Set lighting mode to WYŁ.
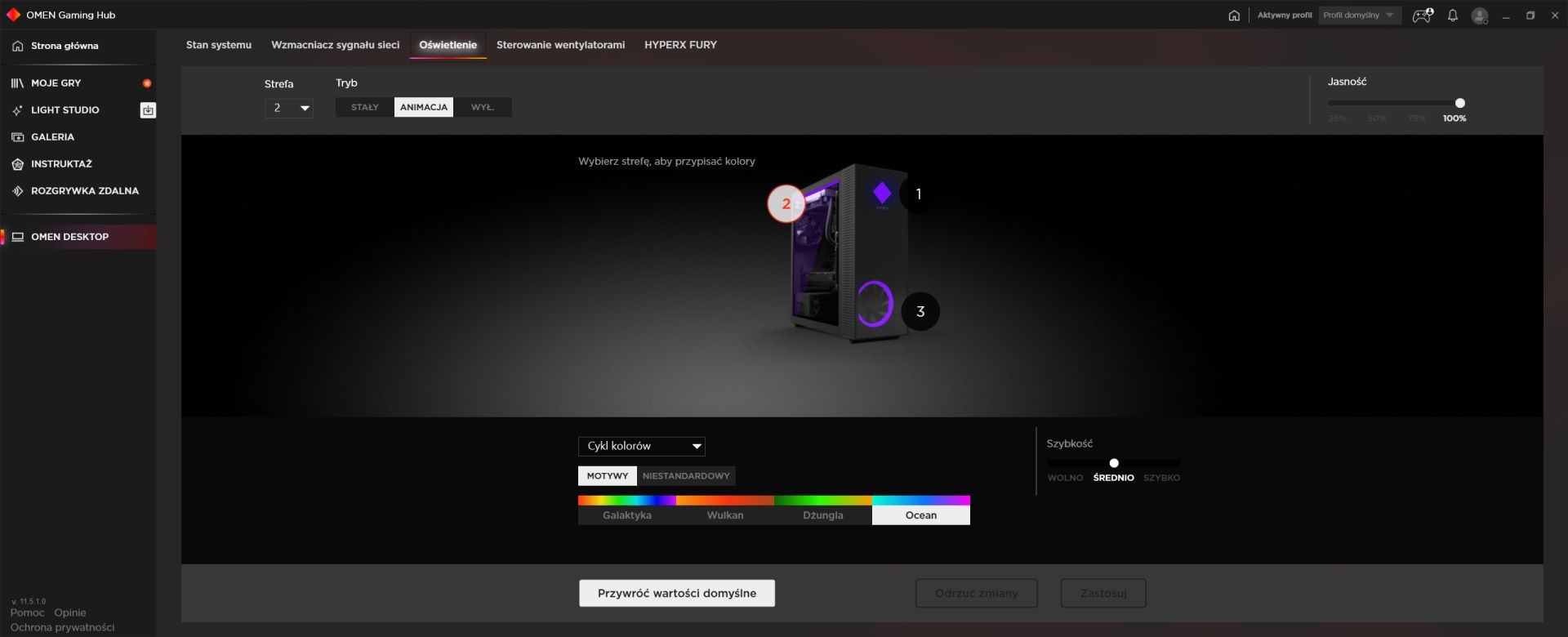 pos(483,107)
